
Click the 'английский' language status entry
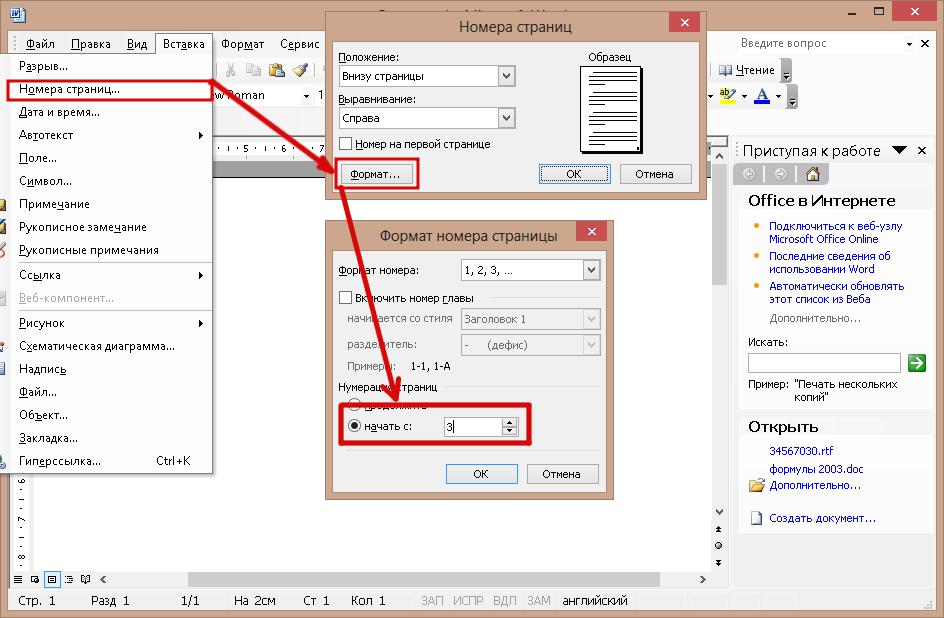(x=595, y=601)
